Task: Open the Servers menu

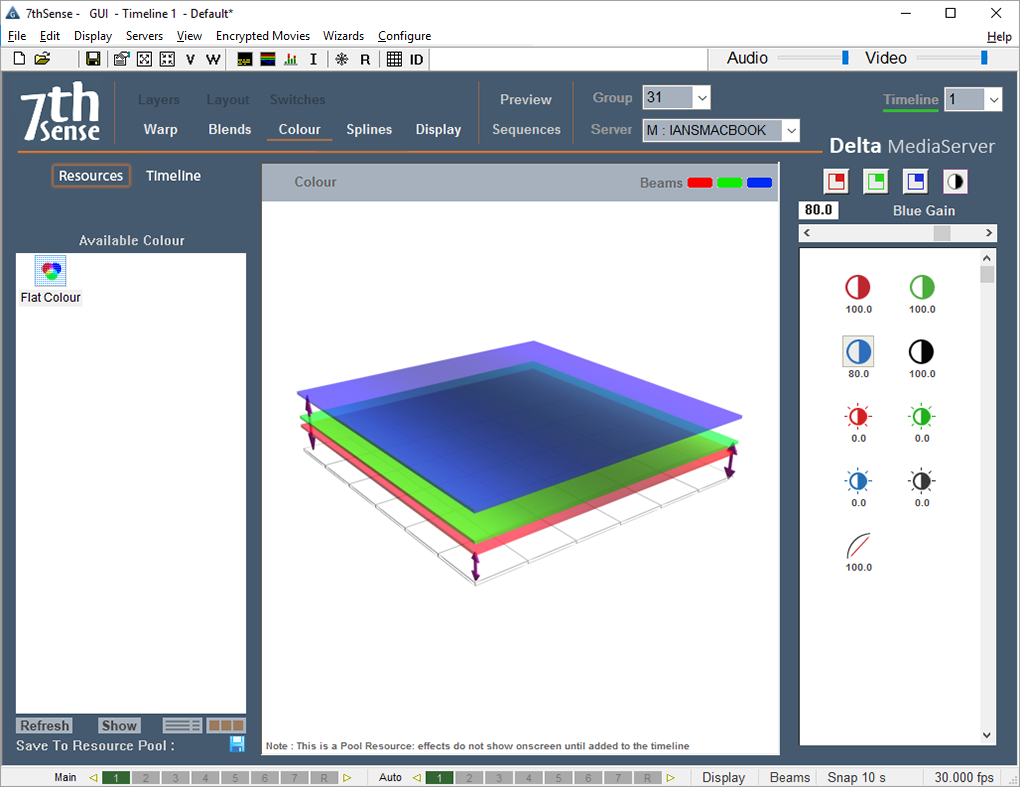Action: click(144, 36)
